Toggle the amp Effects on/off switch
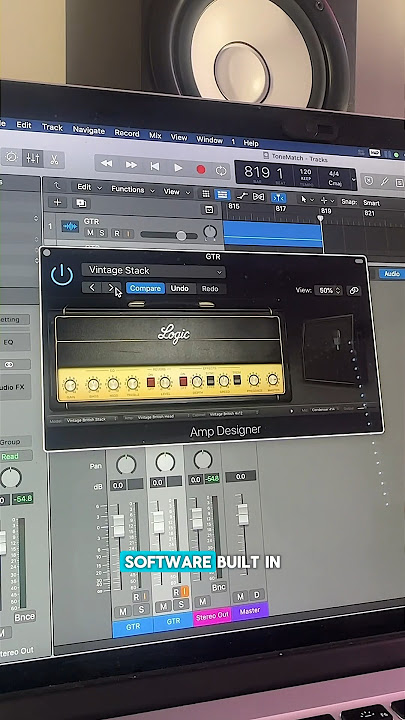This screenshot has width=405, height=720. 183,382
